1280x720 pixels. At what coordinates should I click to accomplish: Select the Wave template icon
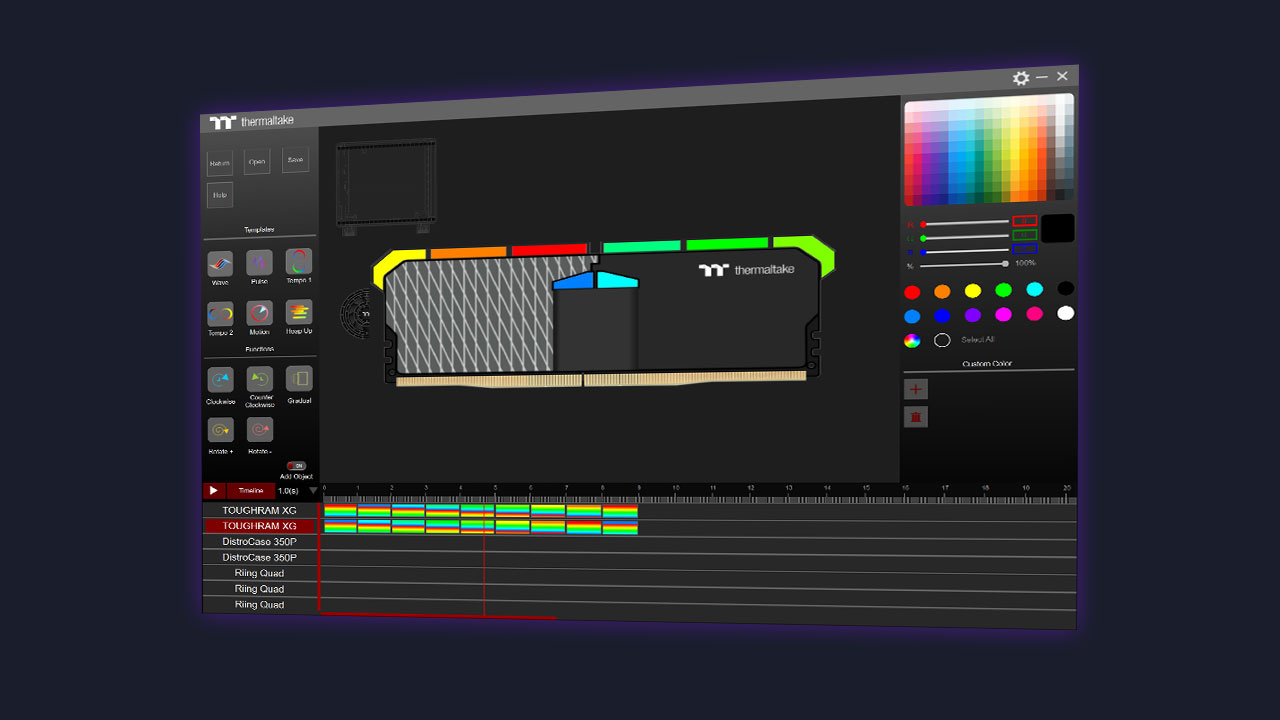coord(220,264)
